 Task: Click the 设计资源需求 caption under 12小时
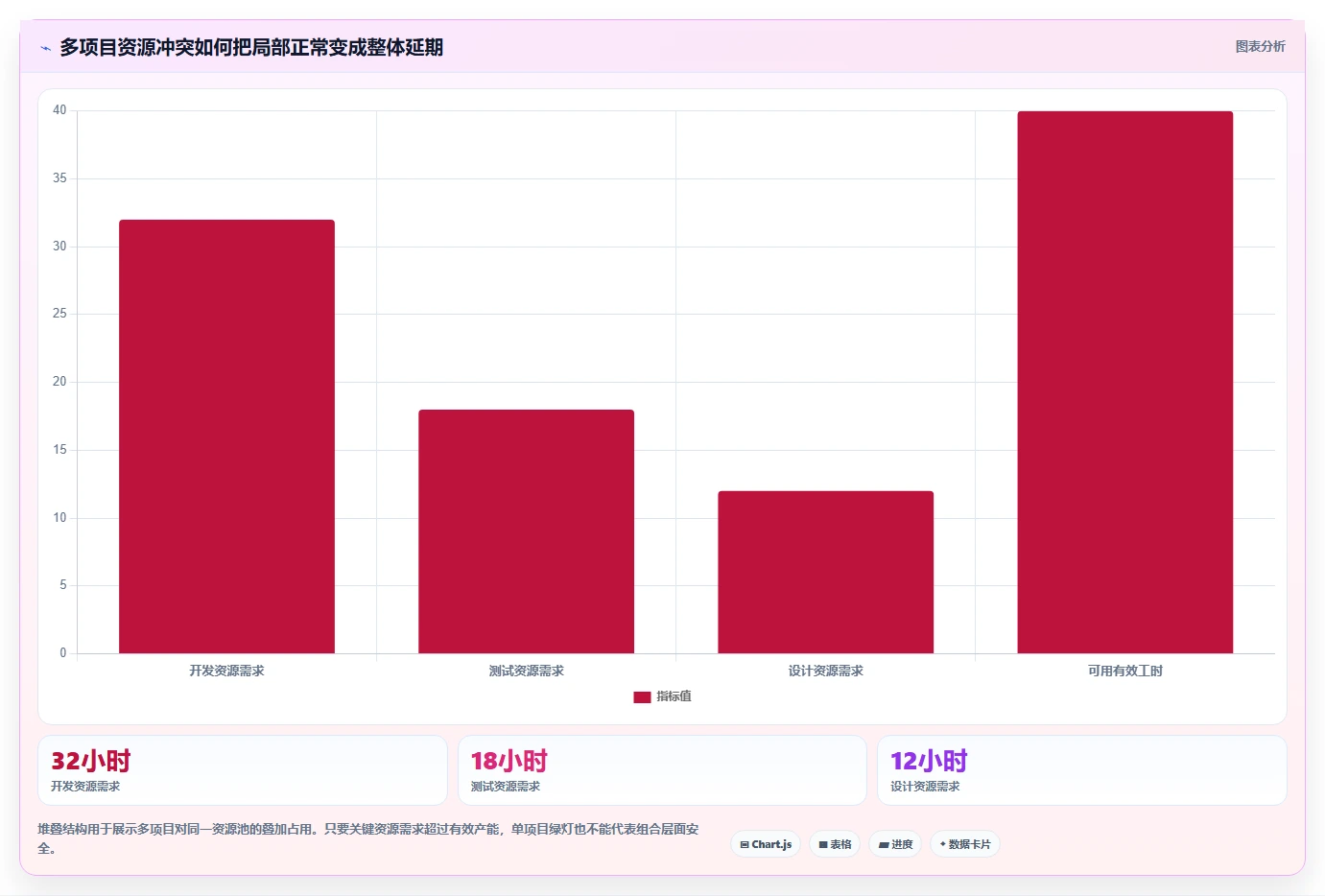click(x=925, y=787)
